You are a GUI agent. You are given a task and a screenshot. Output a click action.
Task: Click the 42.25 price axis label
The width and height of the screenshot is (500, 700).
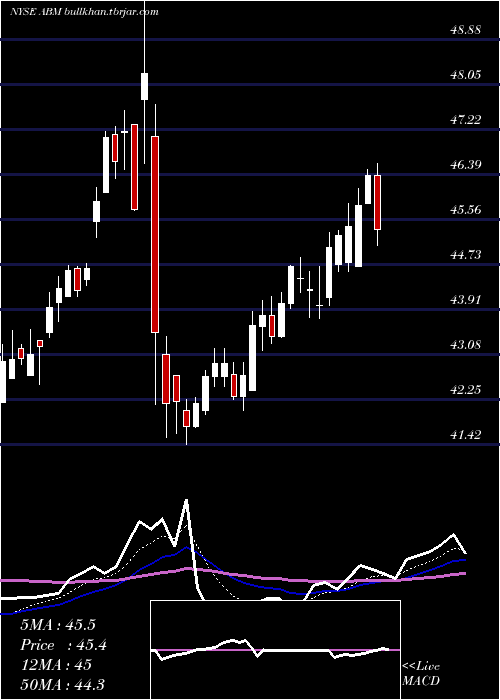click(x=466, y=390)
